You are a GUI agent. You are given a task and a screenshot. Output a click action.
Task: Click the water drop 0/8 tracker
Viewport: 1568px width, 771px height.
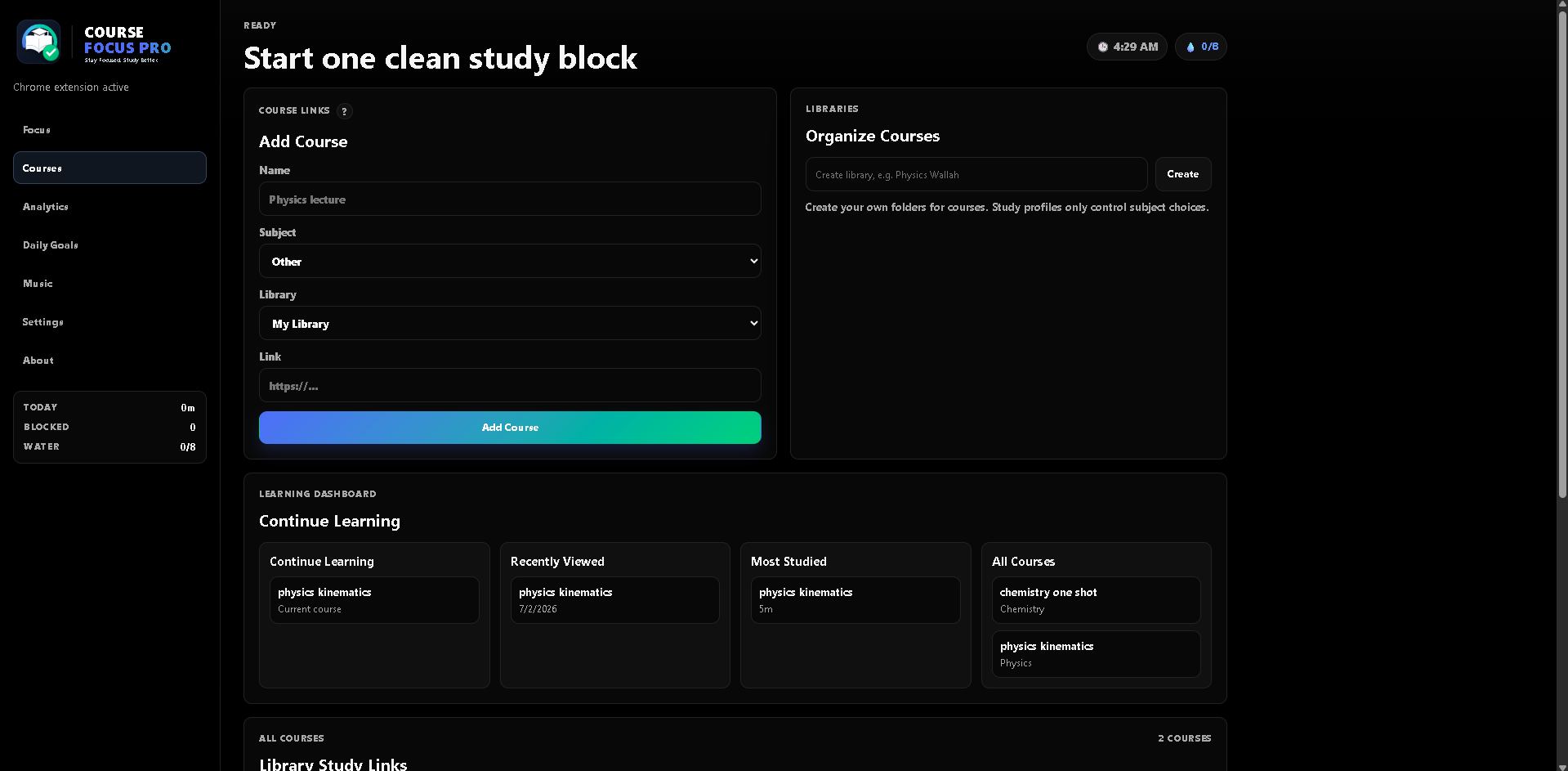[x=1200, y=47]
